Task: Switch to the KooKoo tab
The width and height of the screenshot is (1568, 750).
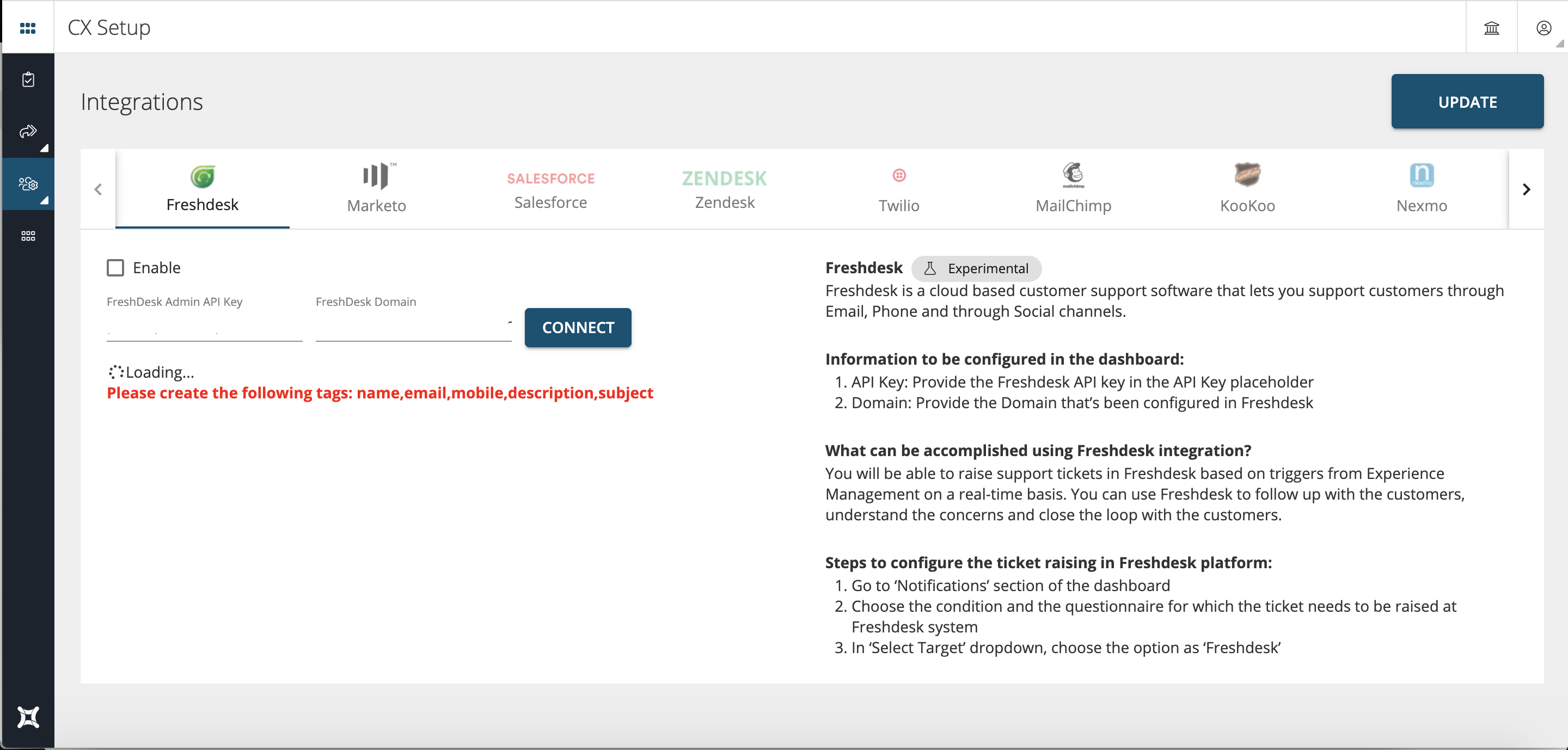Action: tap(1247, 189)
